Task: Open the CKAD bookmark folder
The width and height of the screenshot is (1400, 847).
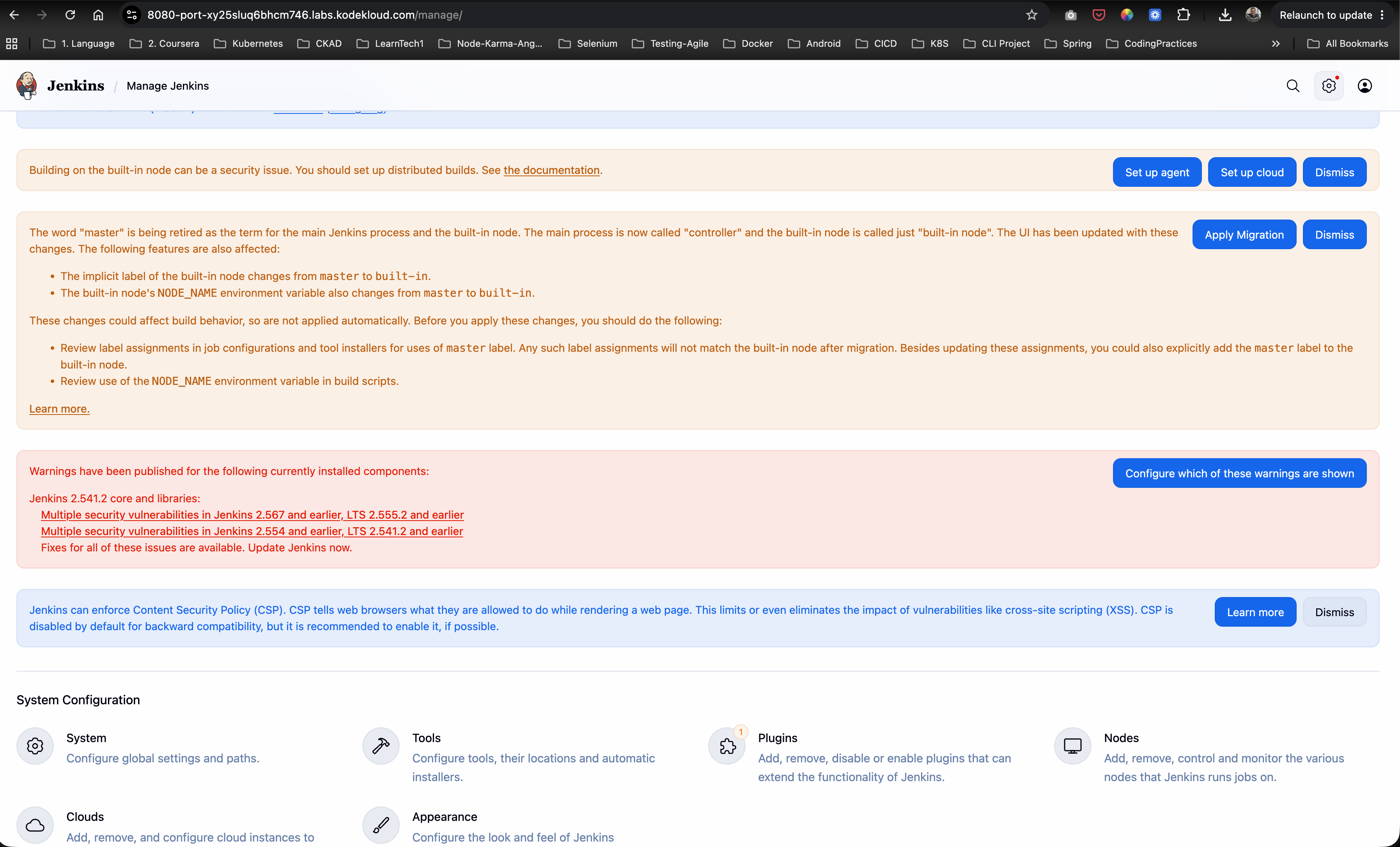Action: 319,43
